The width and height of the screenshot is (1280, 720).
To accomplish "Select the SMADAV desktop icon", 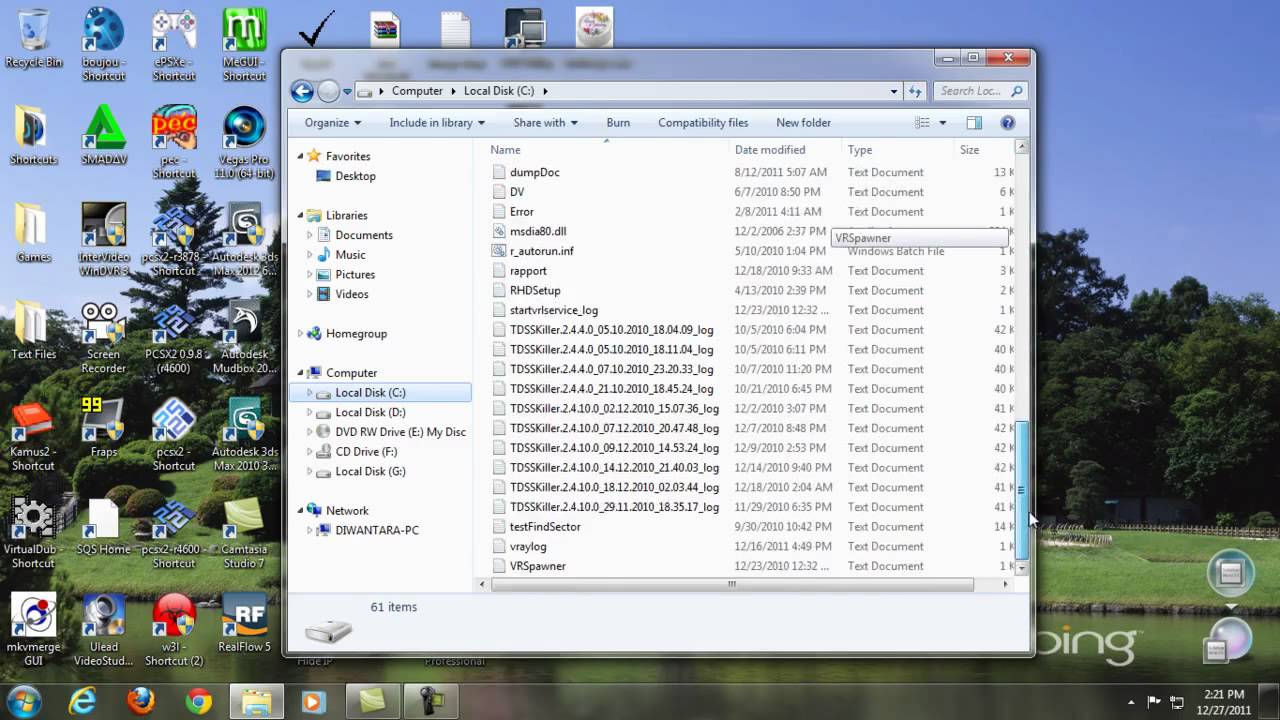I will pyautogui.click(x=104, y=135).
